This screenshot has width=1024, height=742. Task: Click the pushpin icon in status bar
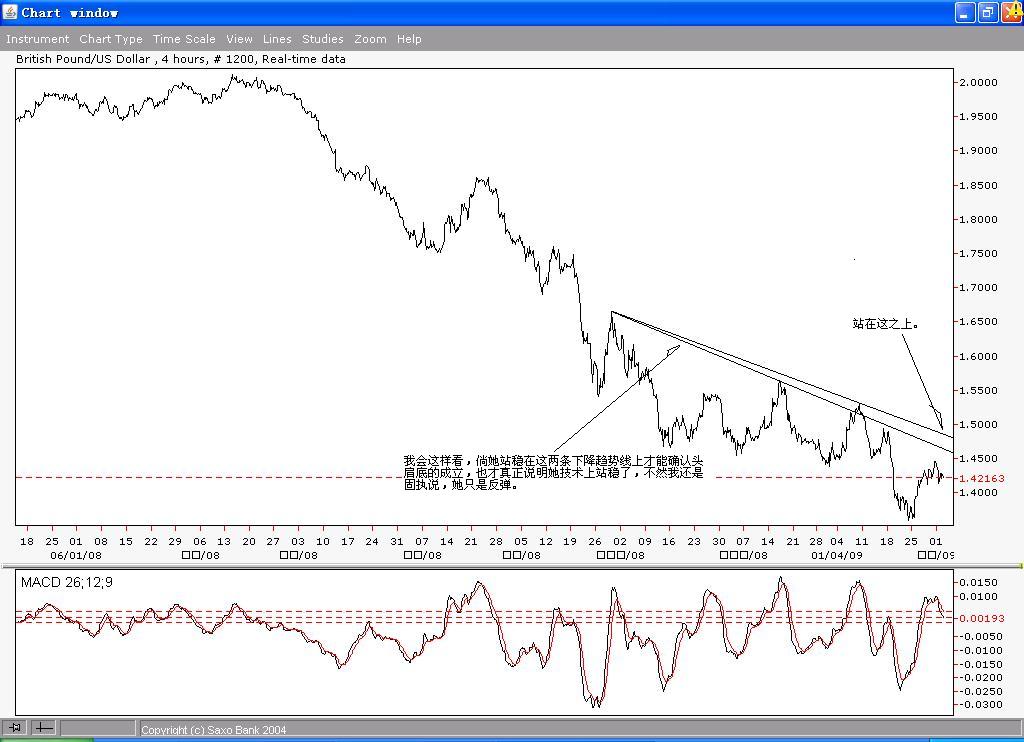(14, 727)
